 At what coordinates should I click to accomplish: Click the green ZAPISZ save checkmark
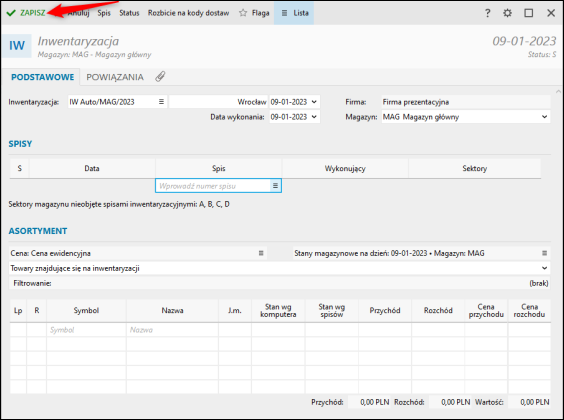click(11, 13)
